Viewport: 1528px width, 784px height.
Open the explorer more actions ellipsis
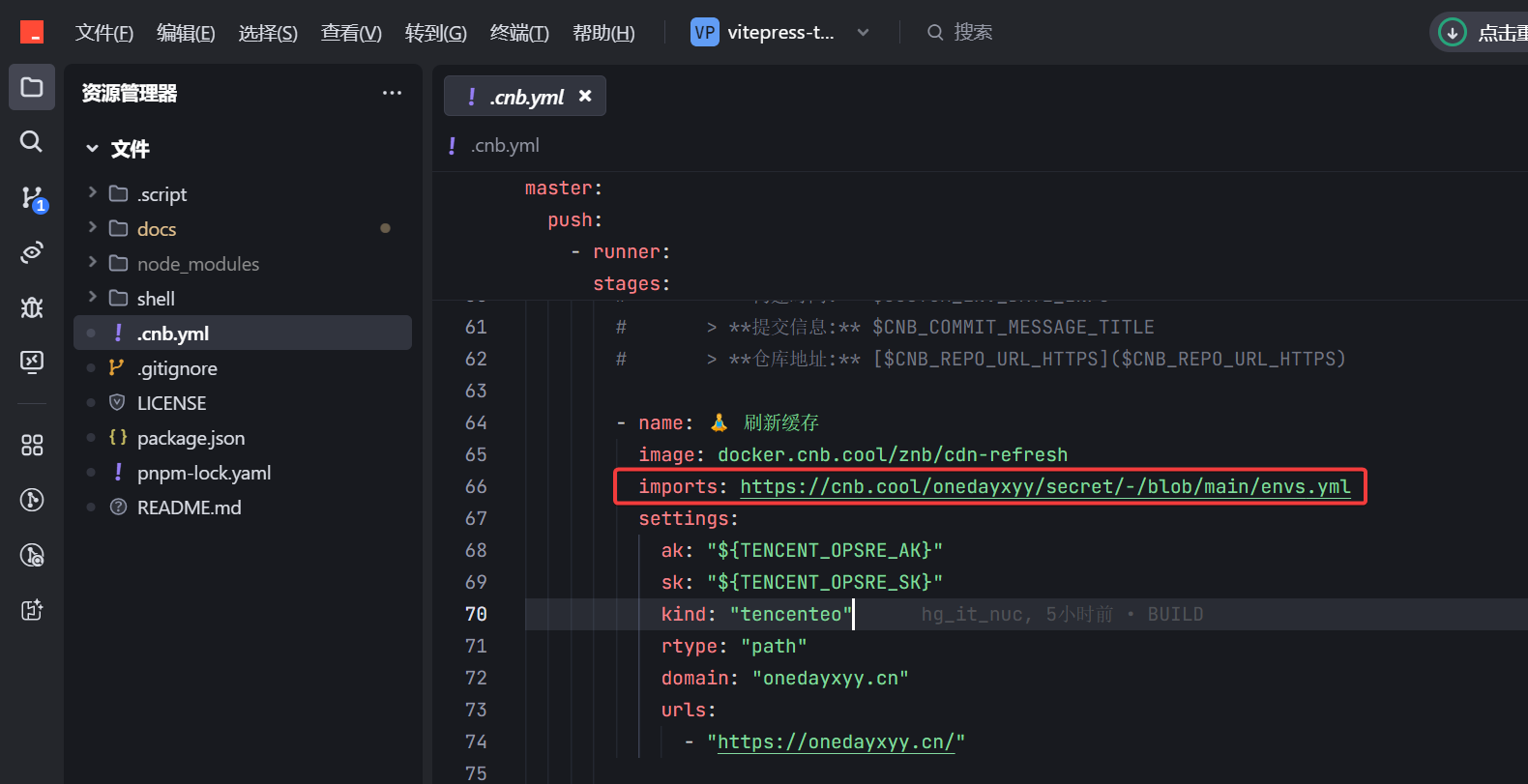pos(392,93)
